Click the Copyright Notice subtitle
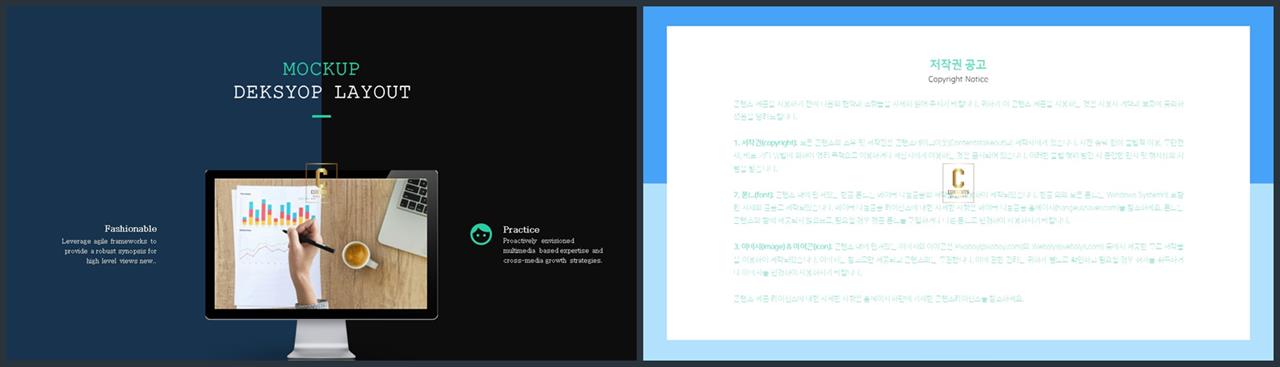Screen dimensions: 1280x367 [958, 79]
